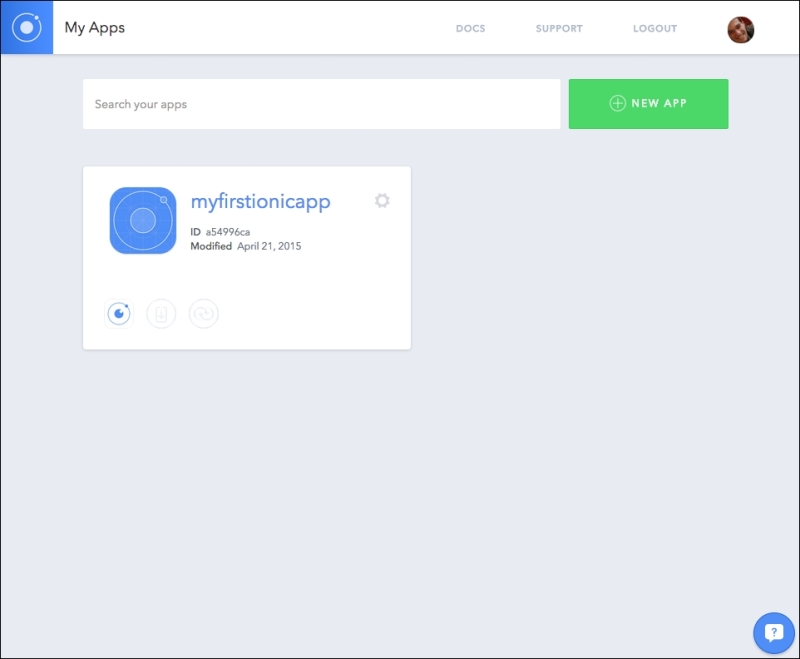The height and width of the screenshot is (659, 800).
Task: Open the help chat bubble button
Action: pyautogui.click(x=773, y=633)
